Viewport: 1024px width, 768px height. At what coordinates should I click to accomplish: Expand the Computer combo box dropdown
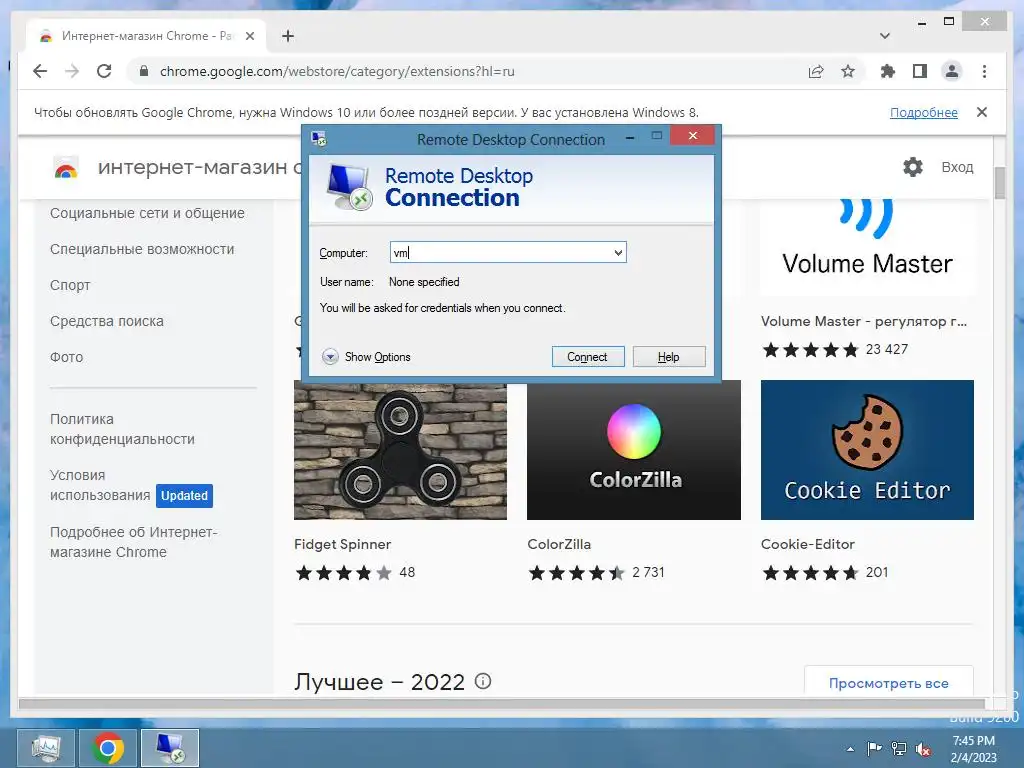click(618, 253)
